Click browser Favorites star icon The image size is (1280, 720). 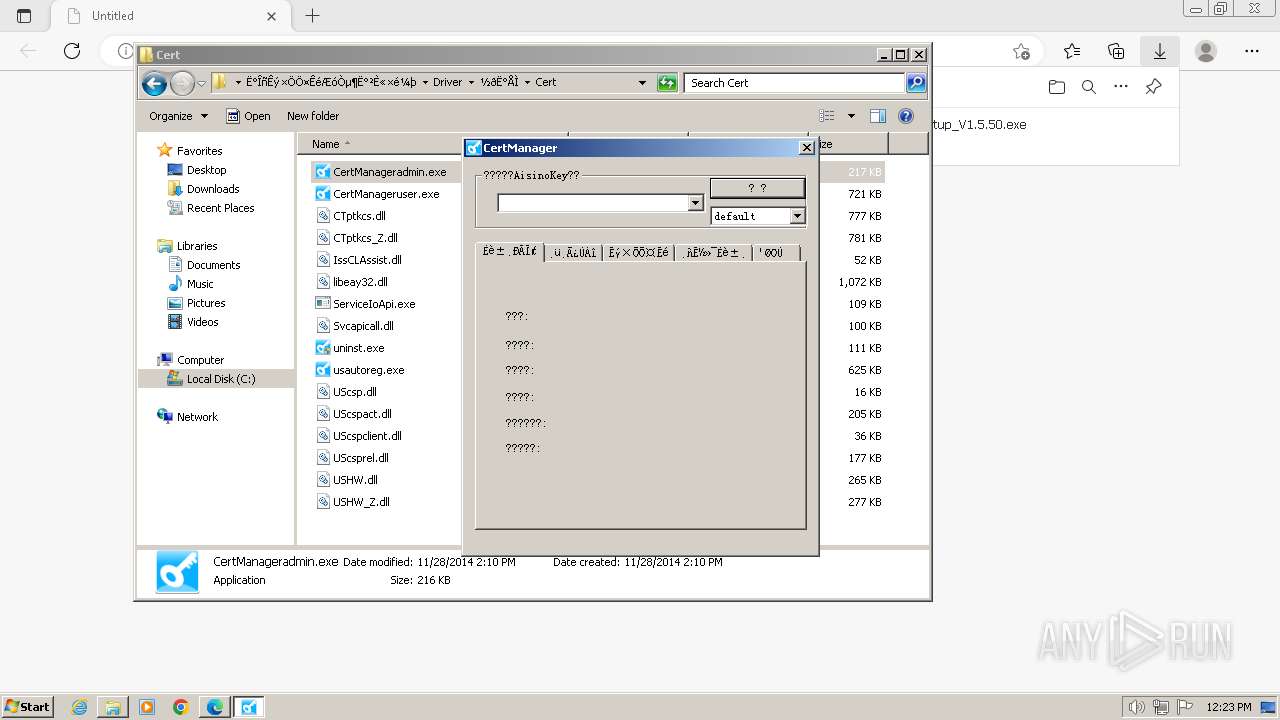[1072, 51]
